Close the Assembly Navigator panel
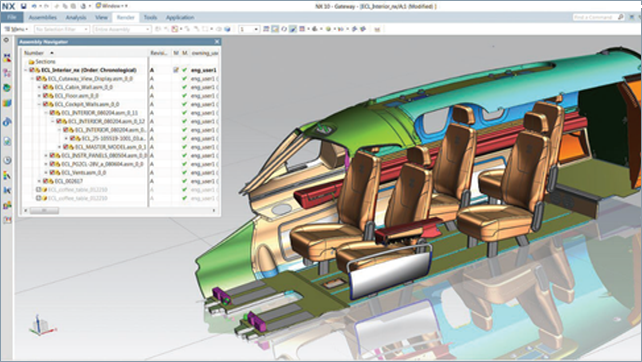 (x=217, y=42)
